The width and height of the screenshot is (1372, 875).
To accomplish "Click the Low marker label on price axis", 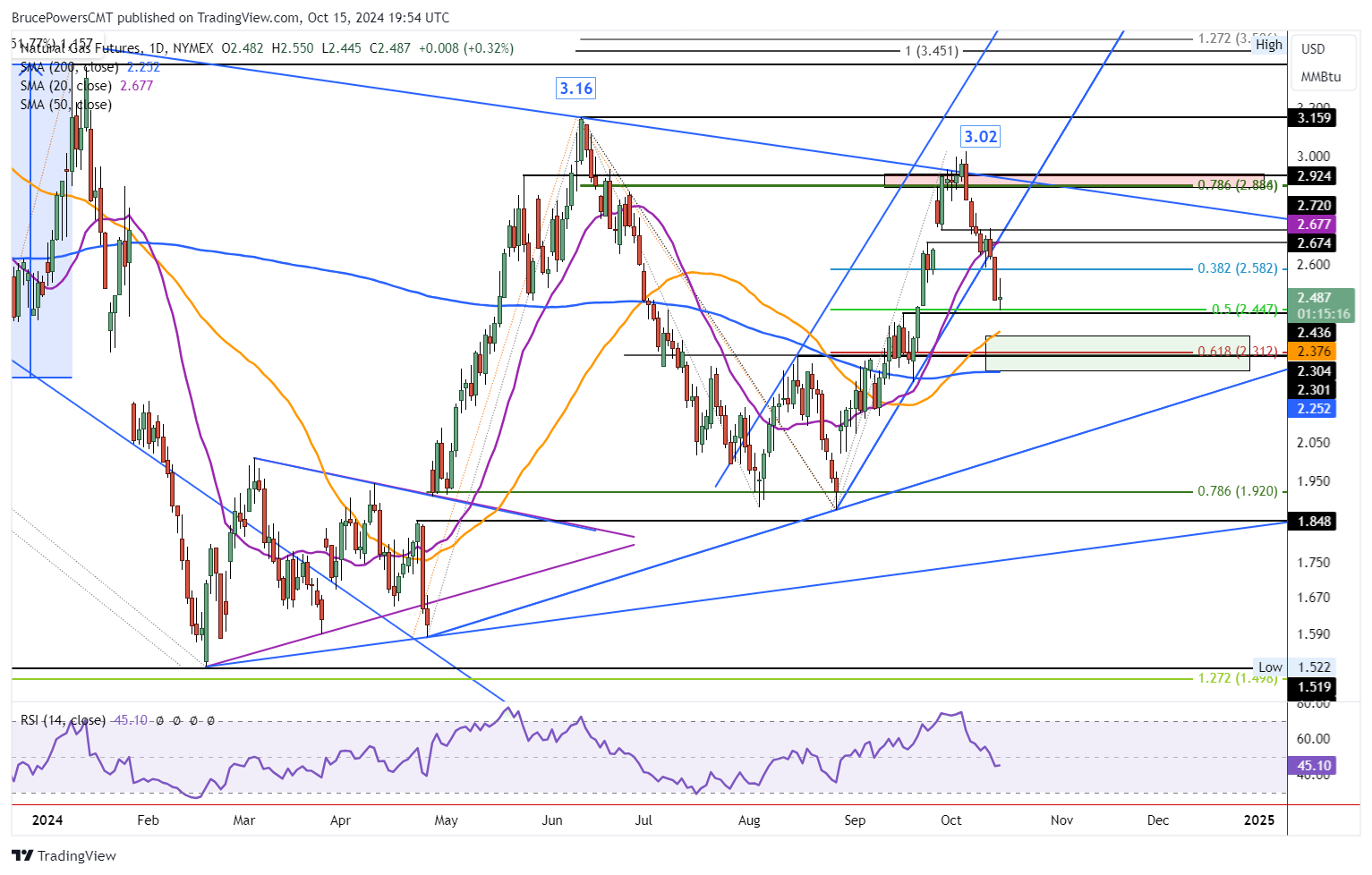I will pyautogui.click(x=1270, y=667).
